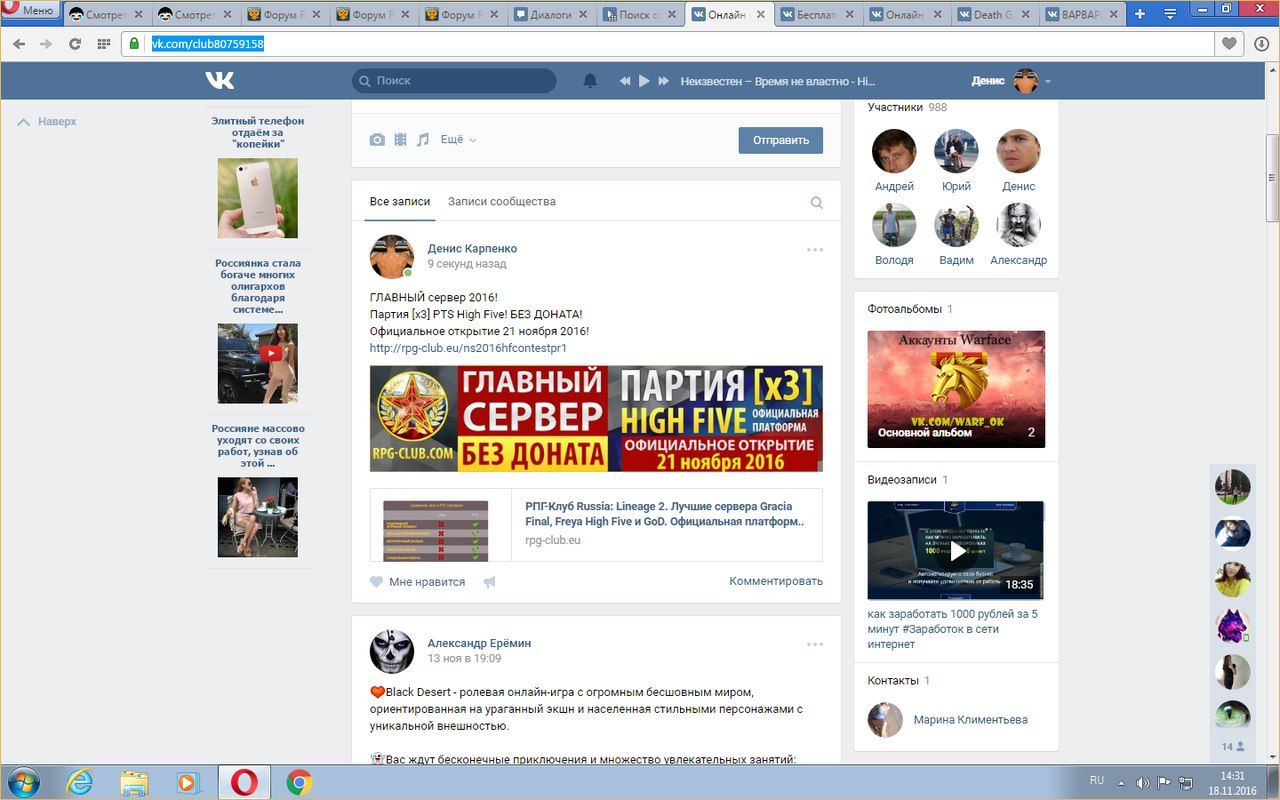The width and height of the screenshot is (1280, 800).
Task: Switch to the Бесплат browser tab
Action: coord(815,15)
